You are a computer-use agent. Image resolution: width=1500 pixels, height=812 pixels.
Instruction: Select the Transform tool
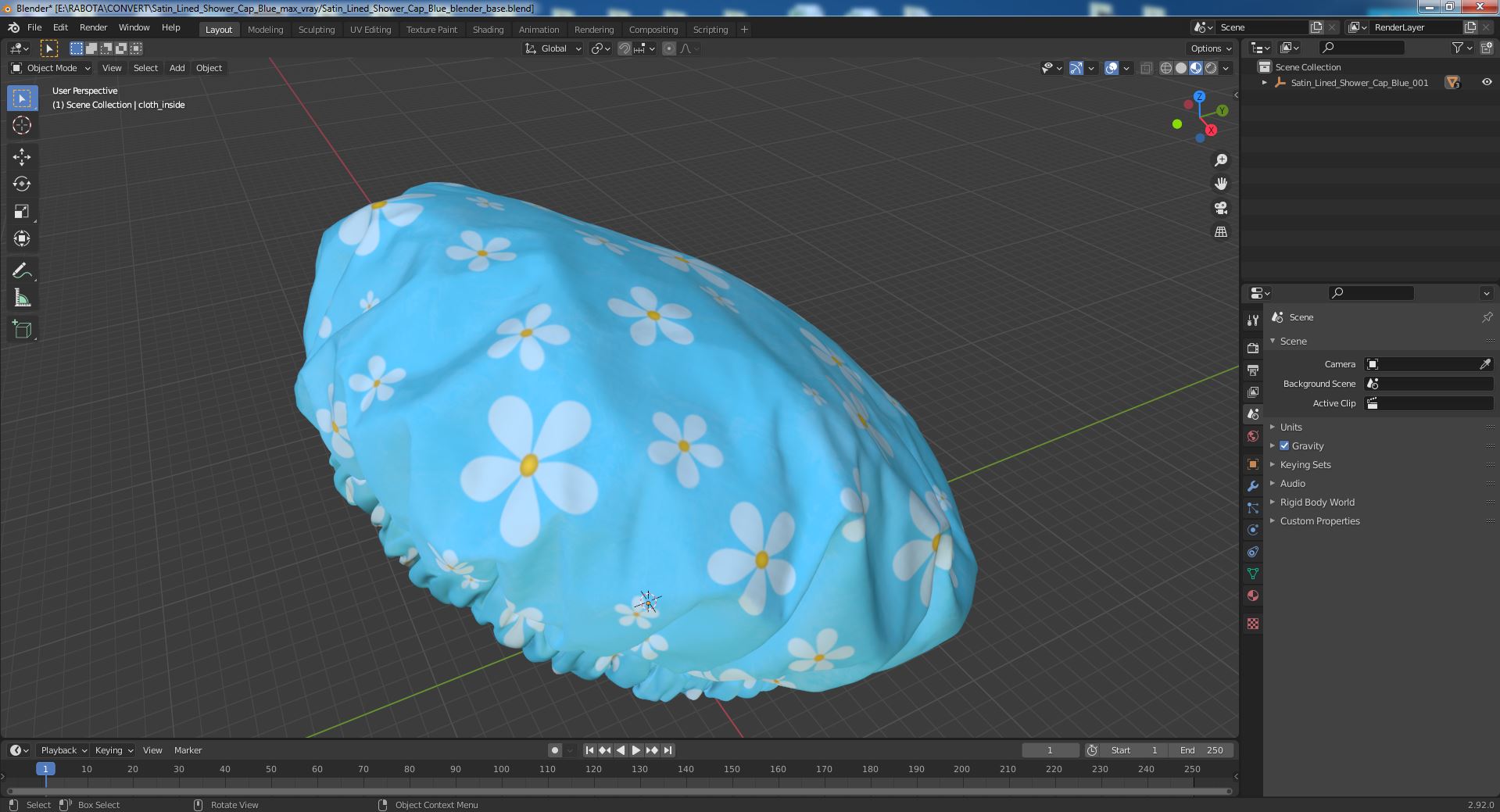point(22,238)
